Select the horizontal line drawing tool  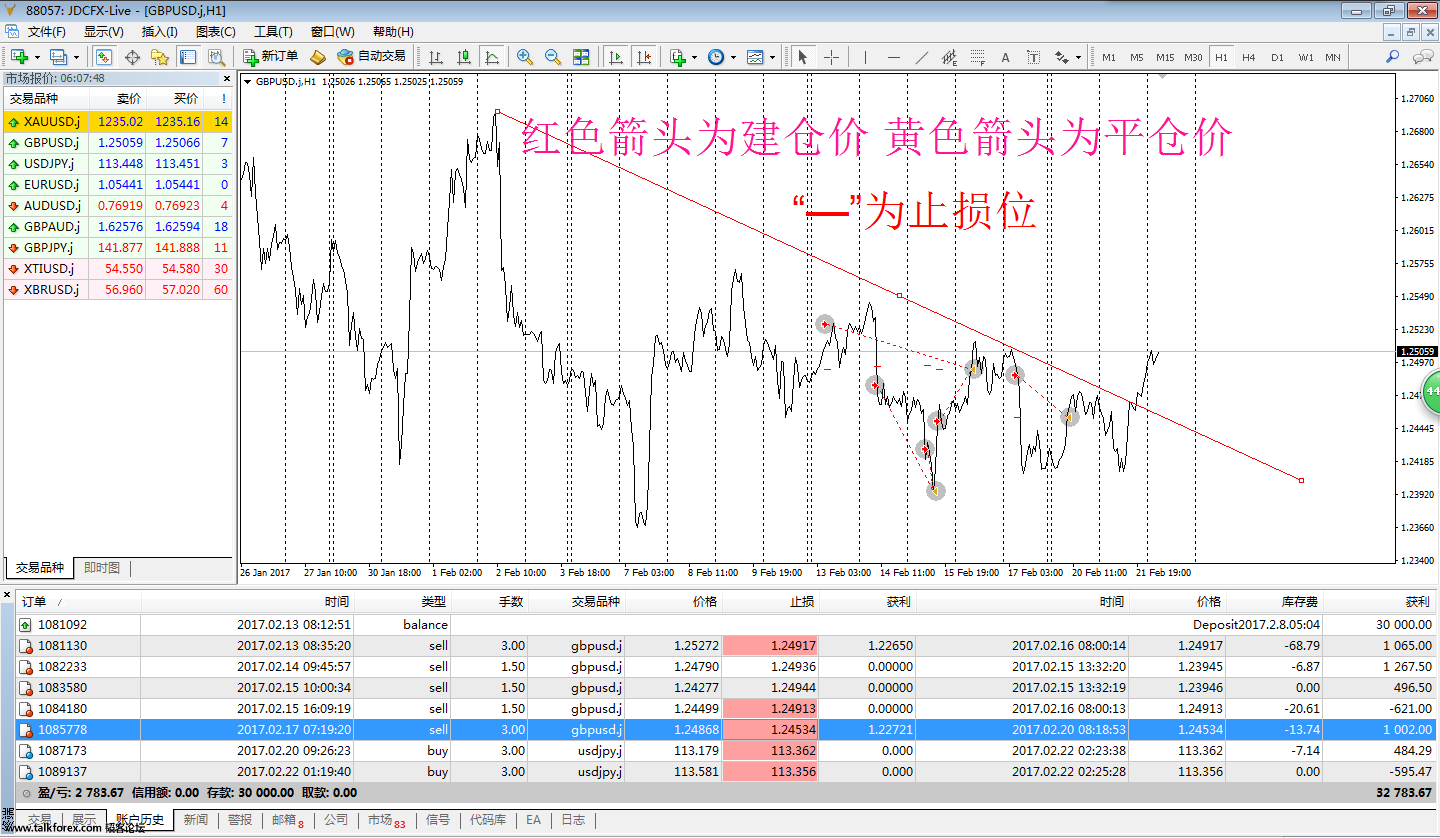tap(894, 57)
